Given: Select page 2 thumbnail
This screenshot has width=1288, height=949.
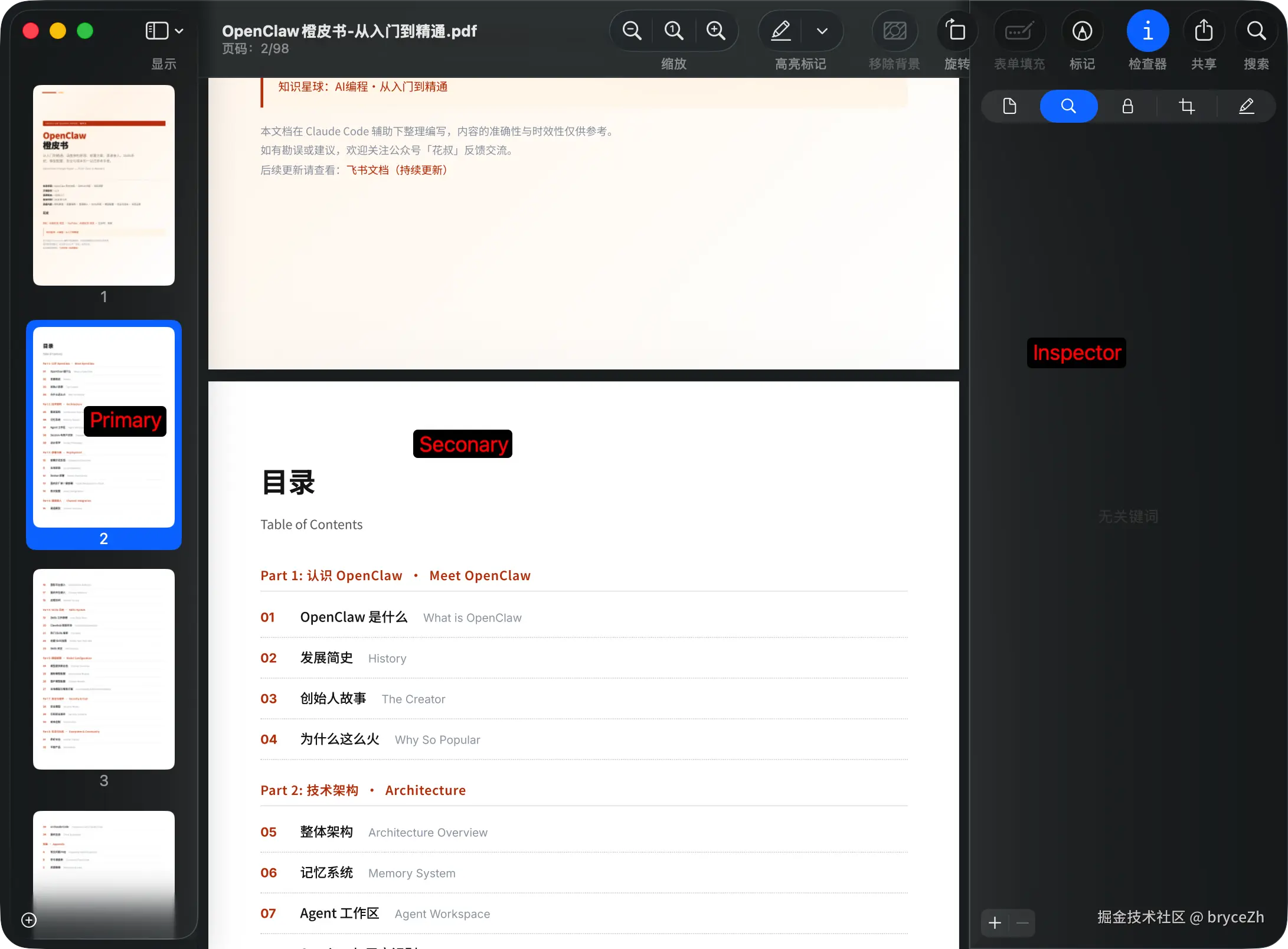Looking at the screenshot, I should click(104, 427).
